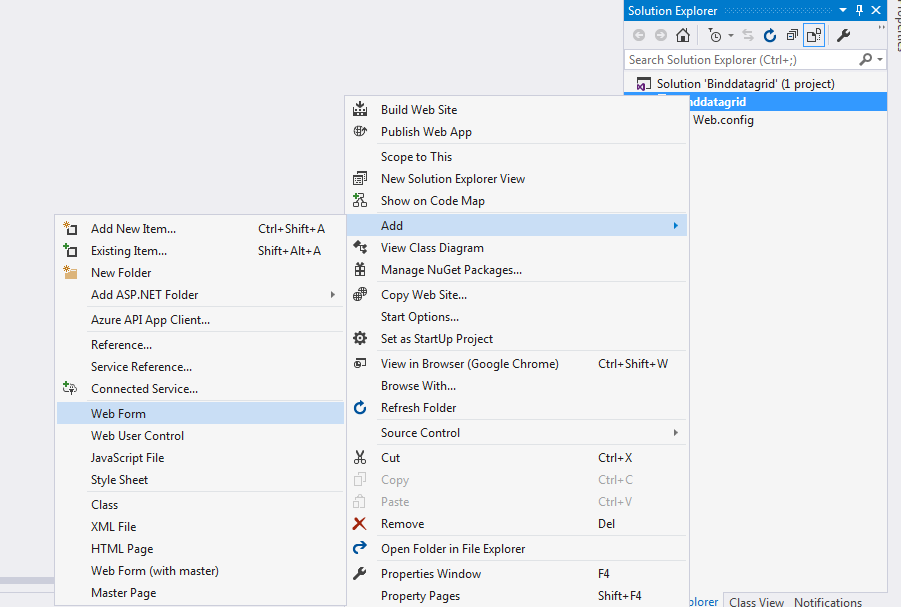Viewport: 901px width, 607px height.
Task: Open Solution Explorer Properties with the wrench icon
Action: coord(843,36)
